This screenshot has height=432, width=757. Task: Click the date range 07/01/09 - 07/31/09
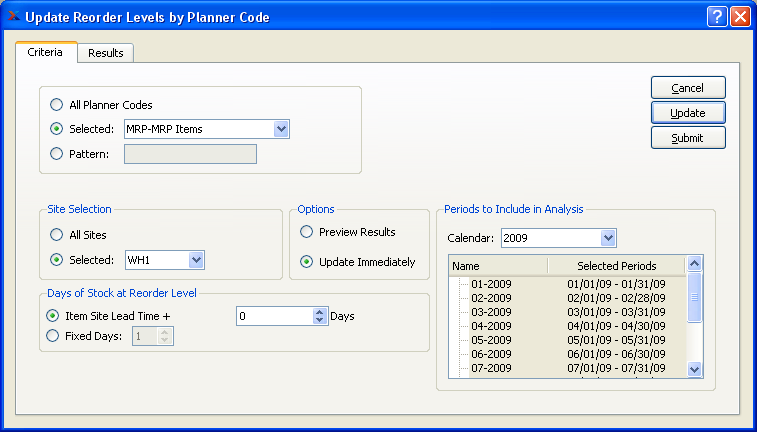click(x=617, y=368)
